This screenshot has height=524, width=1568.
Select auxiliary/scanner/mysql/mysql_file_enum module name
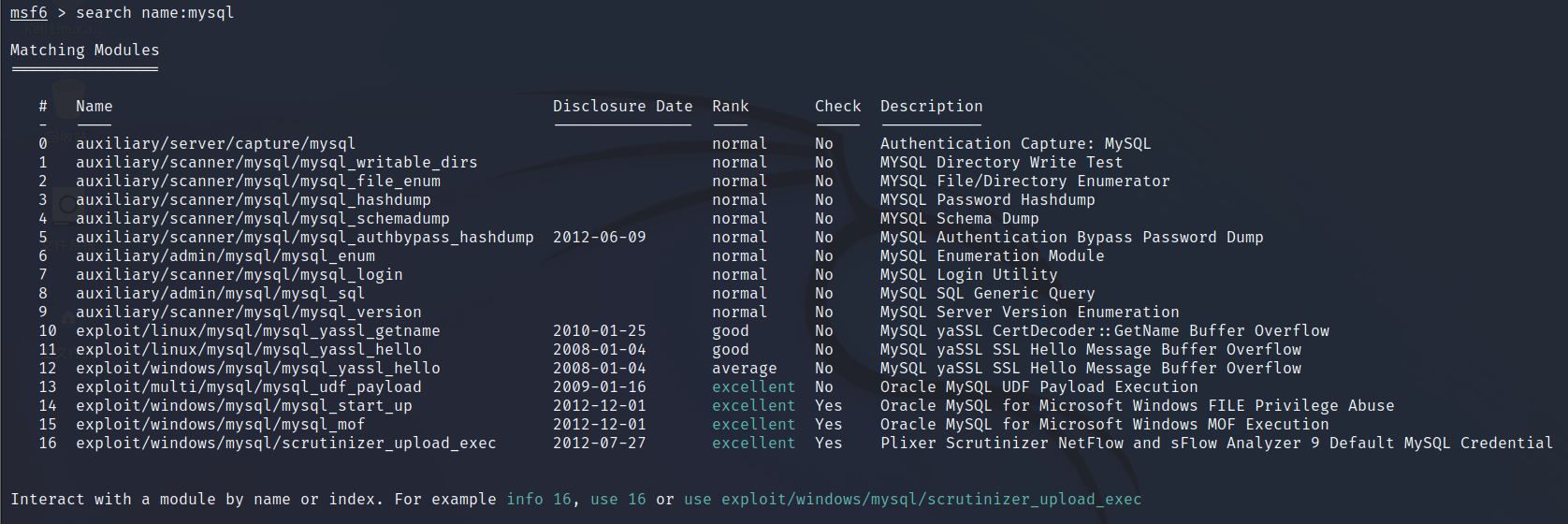pos(258,182)
